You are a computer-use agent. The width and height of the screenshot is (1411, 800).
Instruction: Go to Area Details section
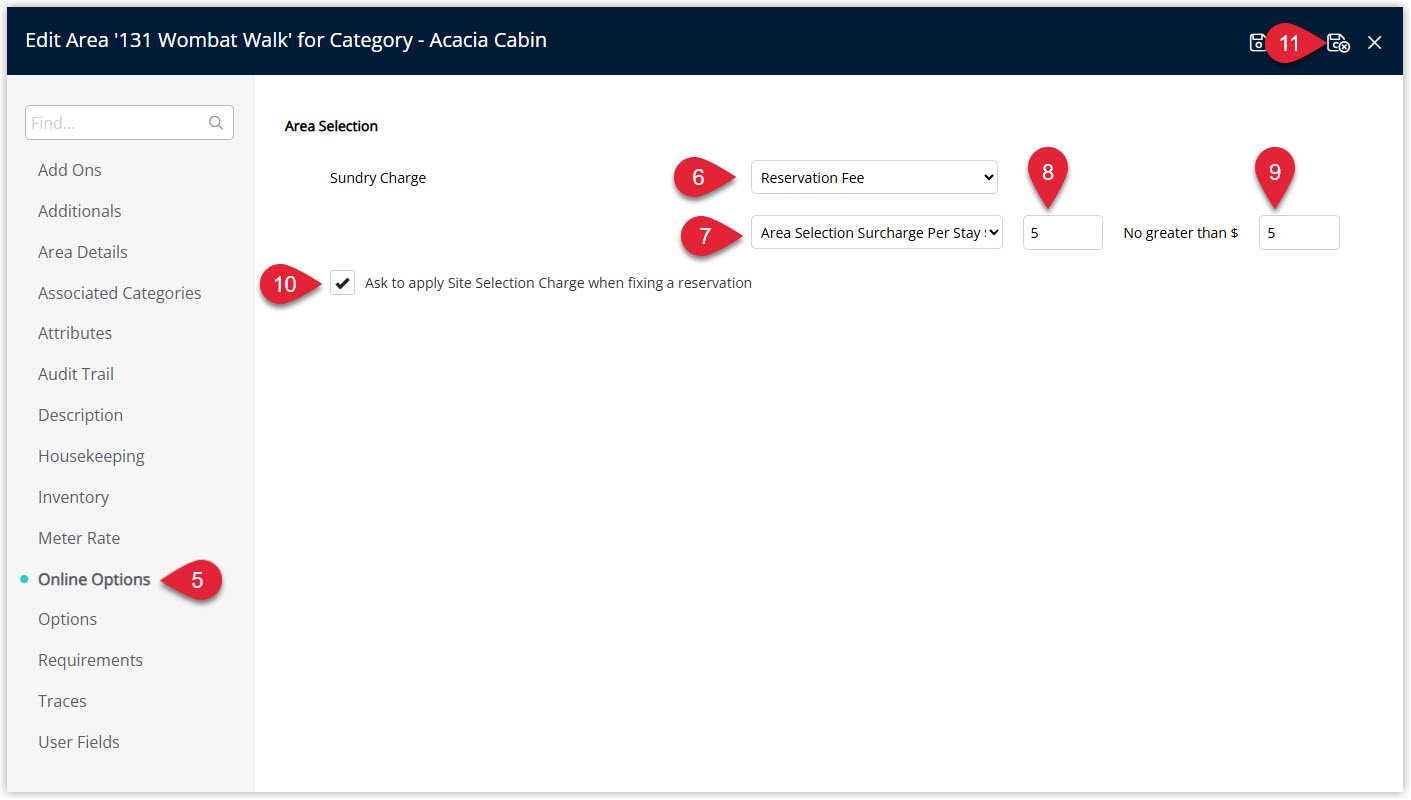tap(83, 252)
